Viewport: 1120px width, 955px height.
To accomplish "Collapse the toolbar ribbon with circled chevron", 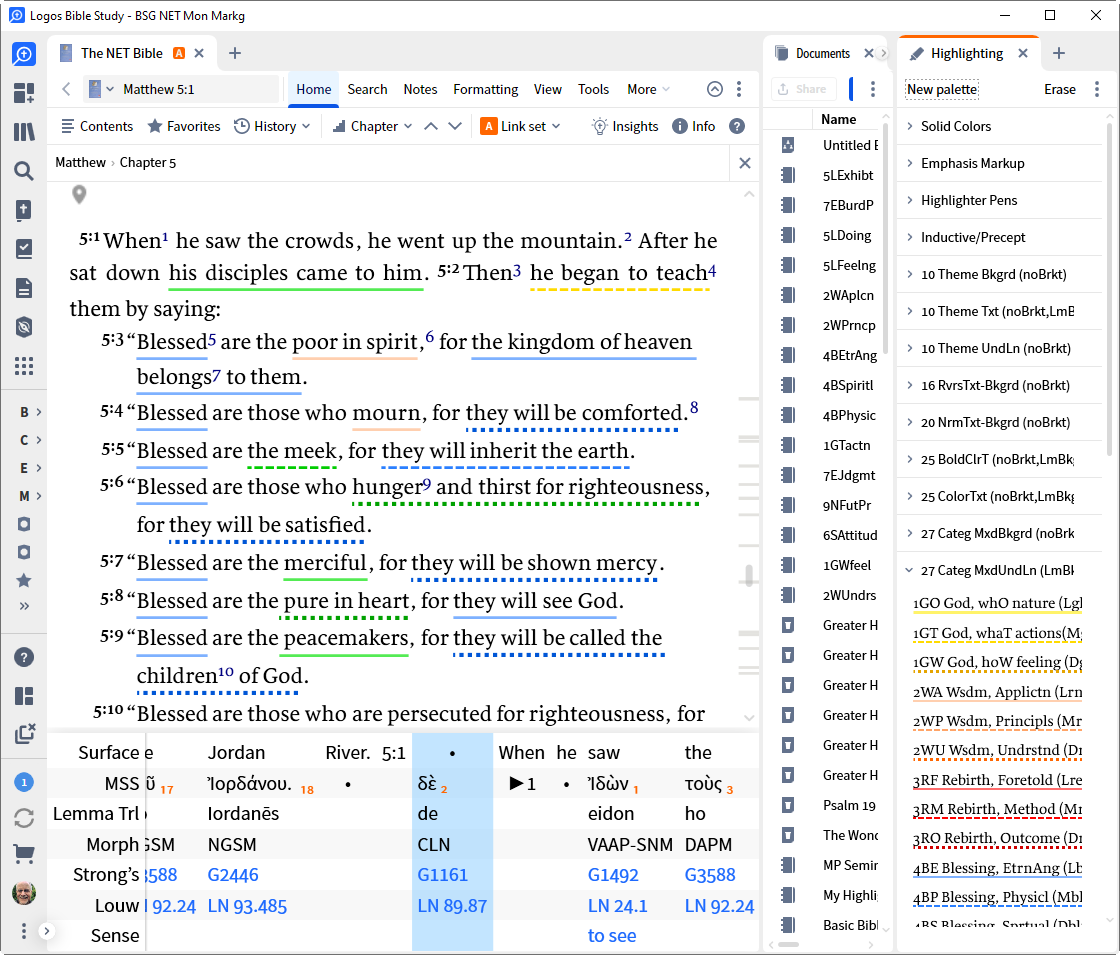I will click(x=715, y=89).
